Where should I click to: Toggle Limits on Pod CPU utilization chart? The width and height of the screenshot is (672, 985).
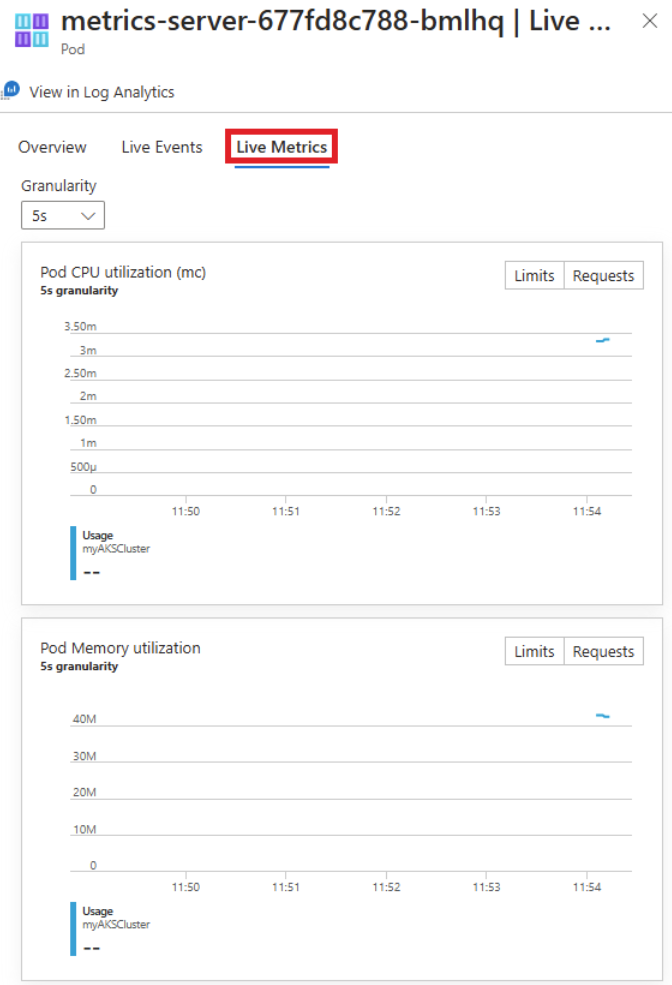point(534,276)
